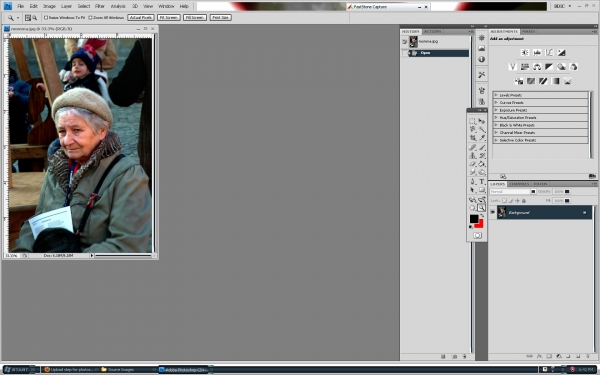This screenshot has width=600, height=375.
Task: Select the Healing Brush tool
Action: click(x=473, y=147)
